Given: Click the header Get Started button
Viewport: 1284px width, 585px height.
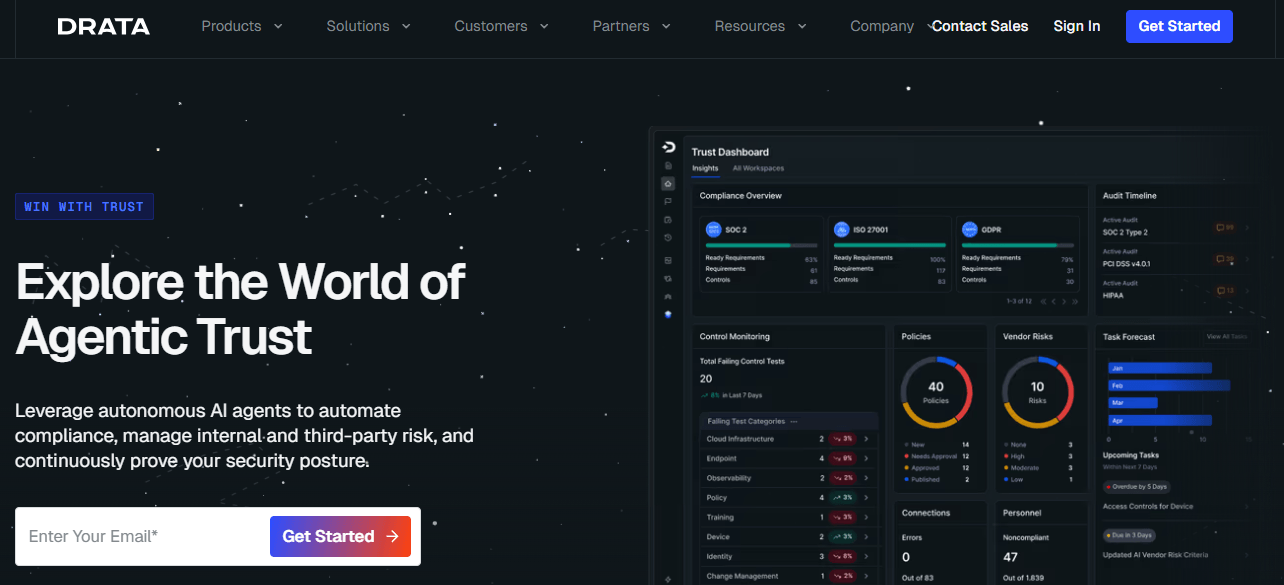Looking at the screenshot, I should click(x=1179, y=26).
